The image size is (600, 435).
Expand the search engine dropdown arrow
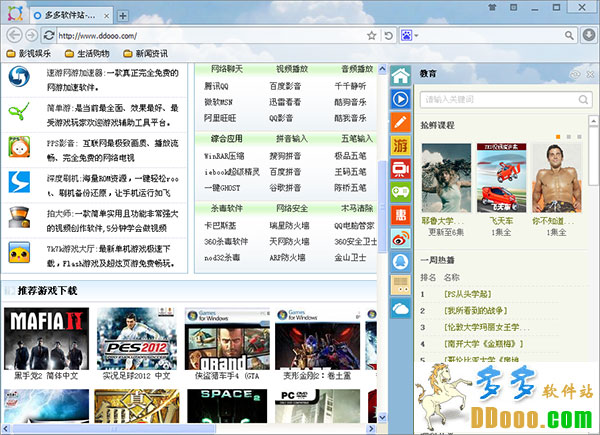(416, 36)
